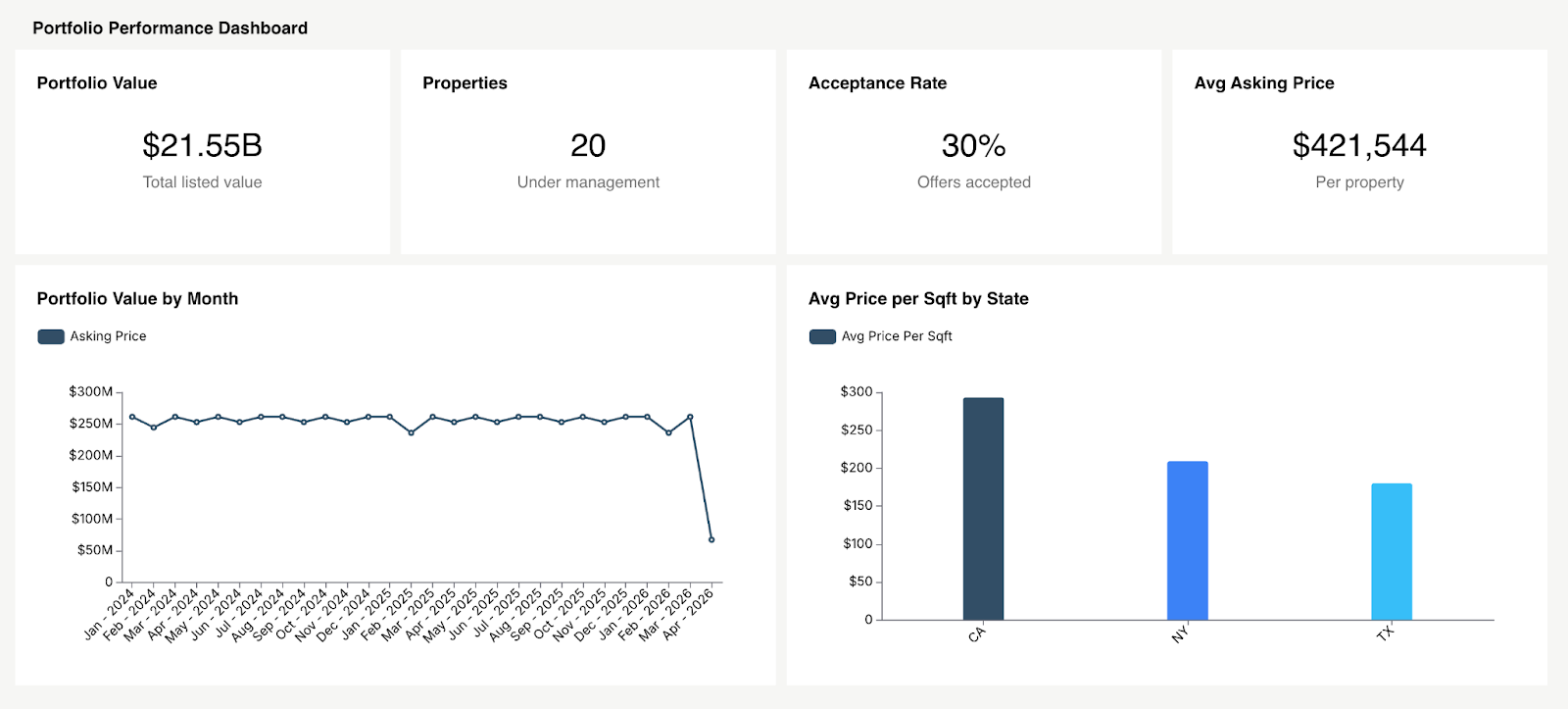Click the Acceptance Rate 30% value
The image size is (1568, 709).
click(973, 145)
